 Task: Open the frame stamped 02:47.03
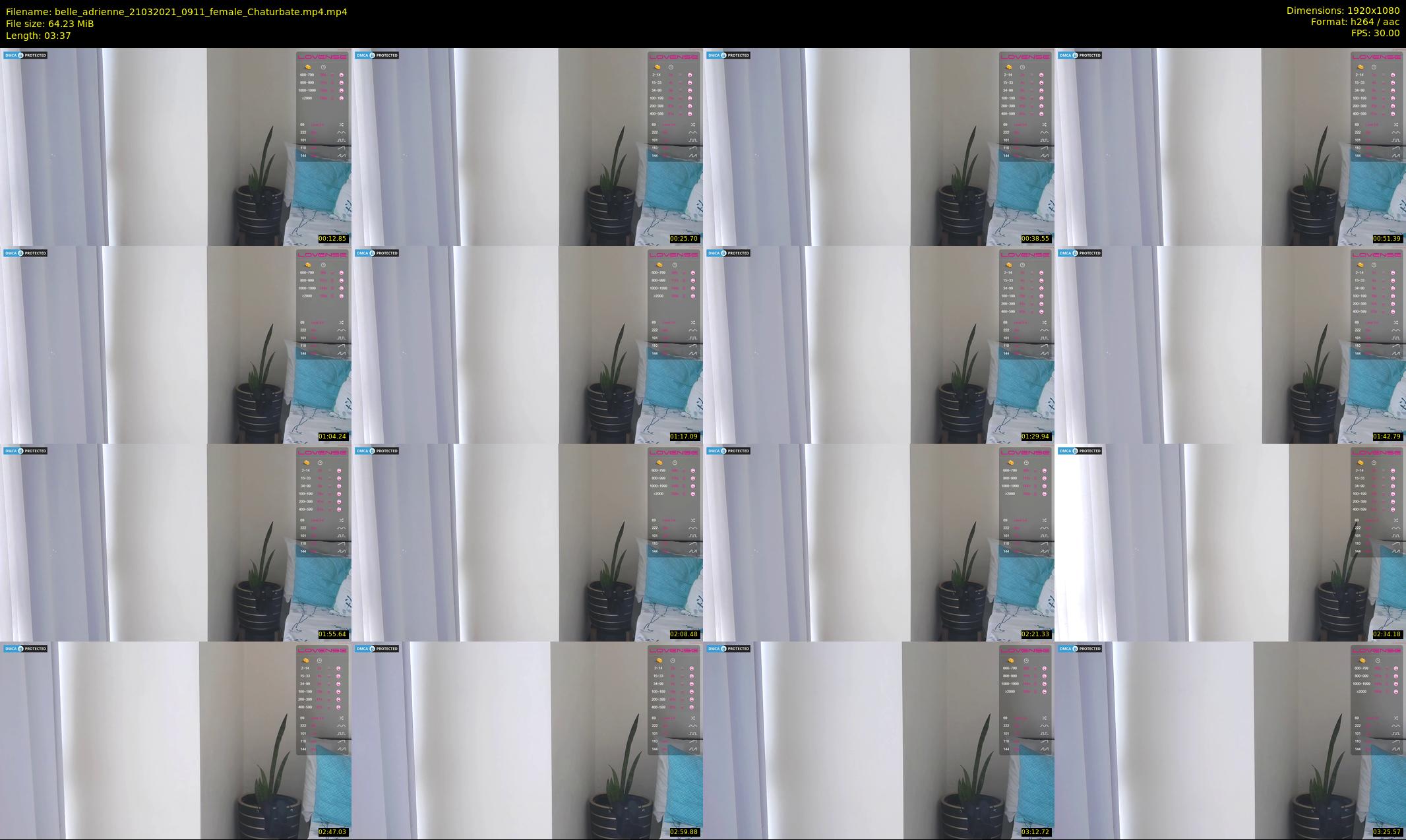175,740
